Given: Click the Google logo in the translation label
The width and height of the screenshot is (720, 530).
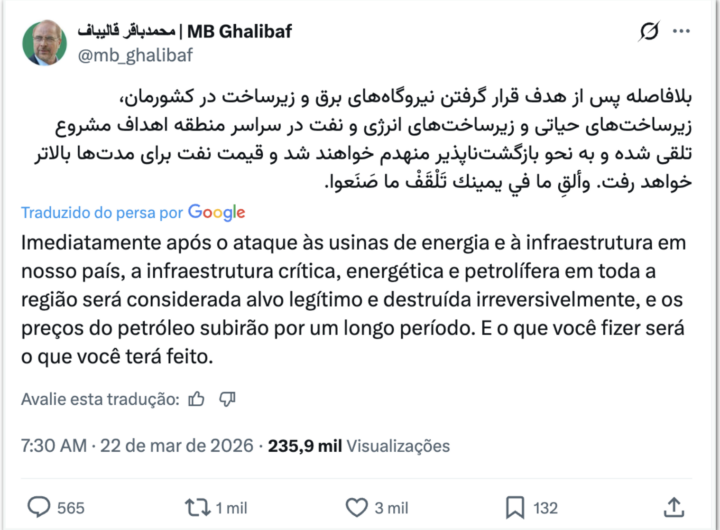Looking at the screenshot, I should click(216, 212).
